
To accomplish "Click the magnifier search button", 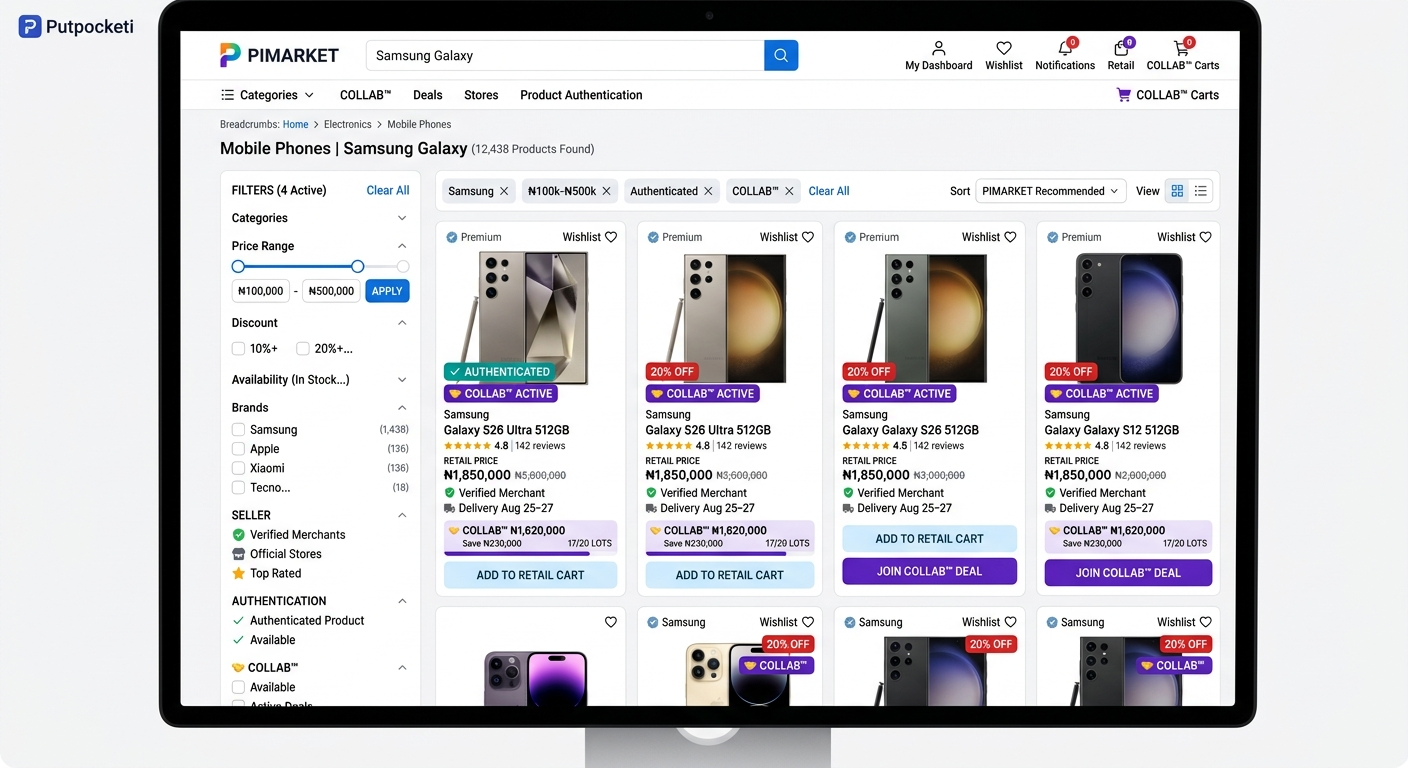I will [x=781, y=55].
